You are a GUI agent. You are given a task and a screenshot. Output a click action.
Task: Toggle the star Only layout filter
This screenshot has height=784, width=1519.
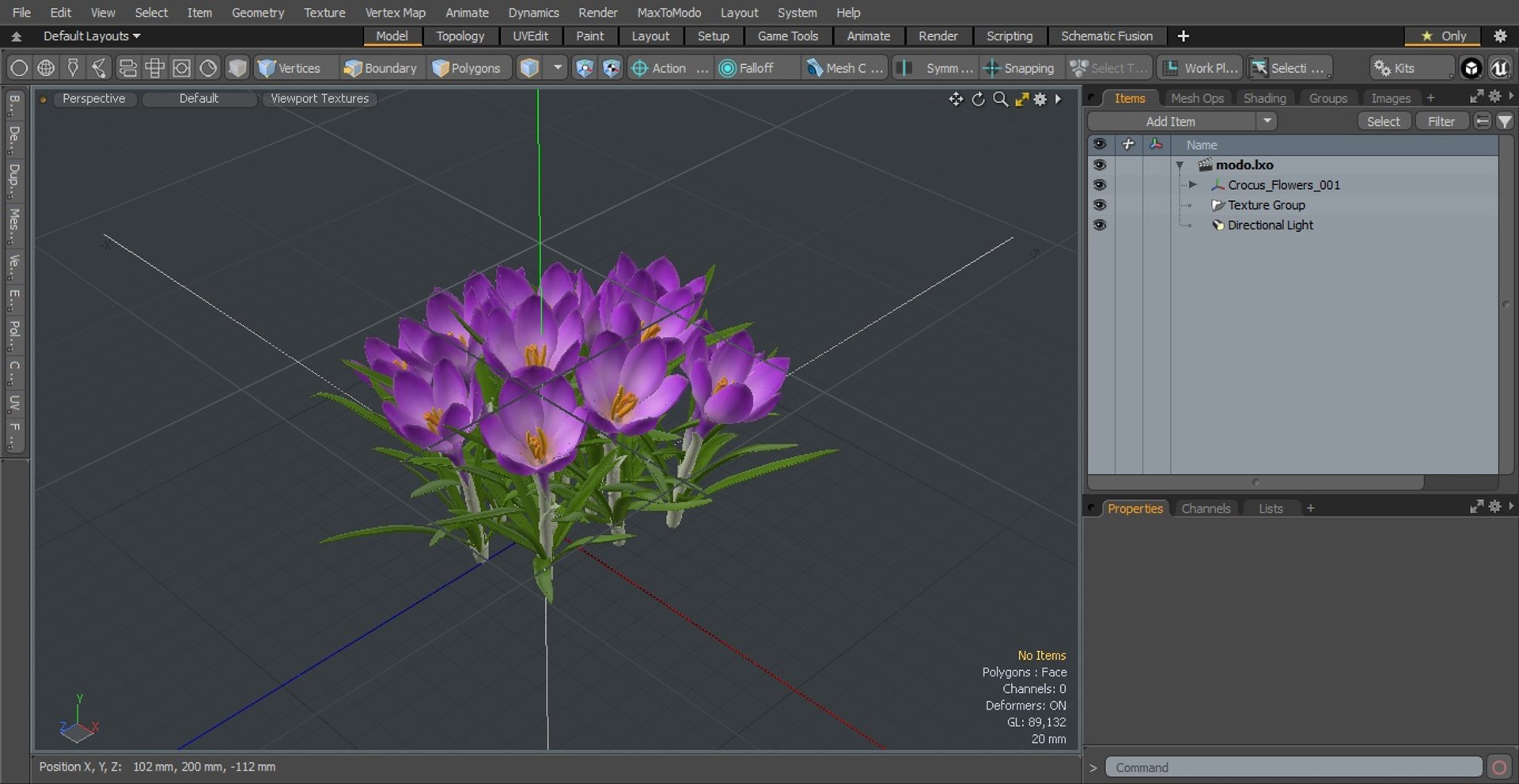pos(1444,36)
